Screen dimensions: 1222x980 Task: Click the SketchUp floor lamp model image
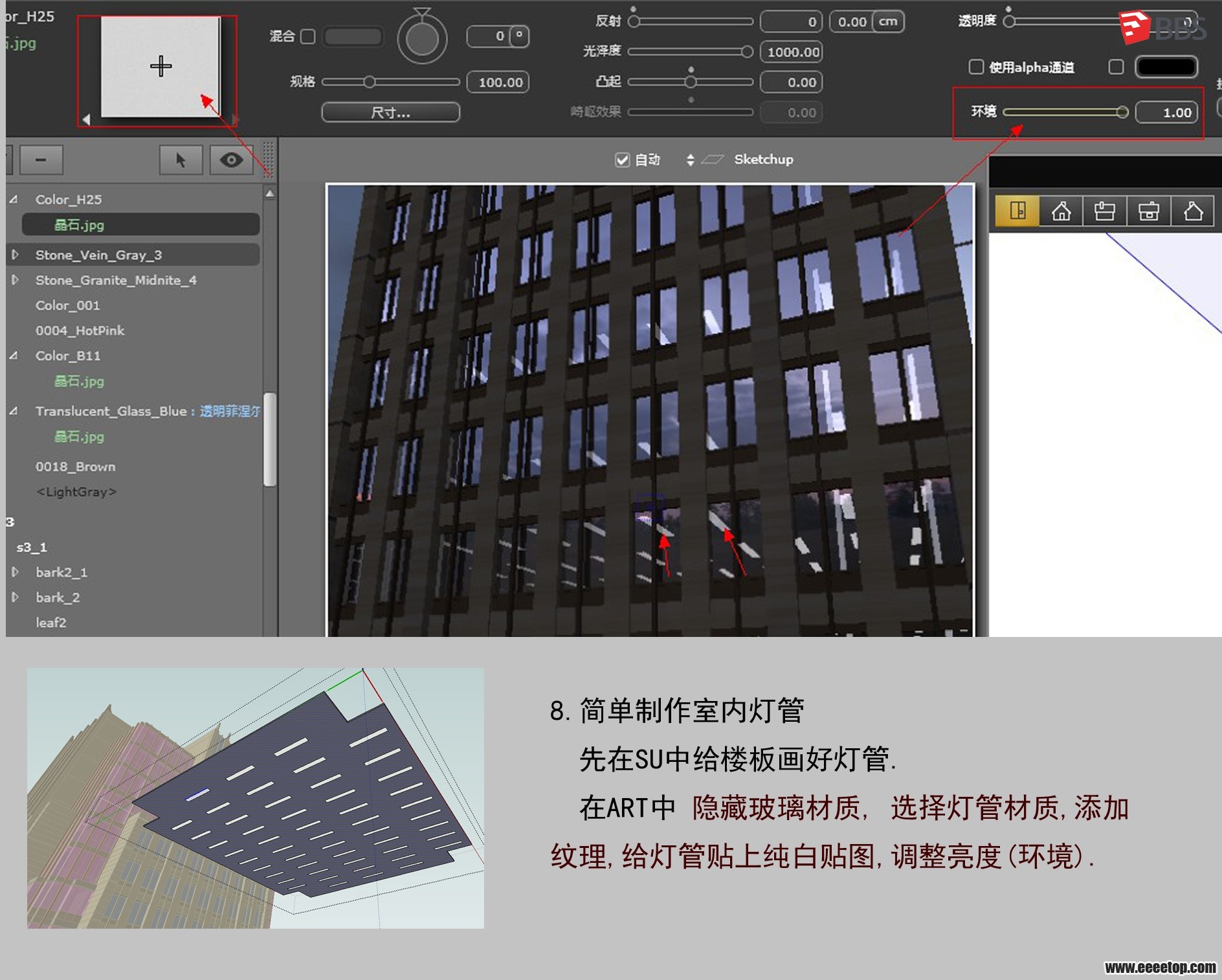[x=256, y=798]
